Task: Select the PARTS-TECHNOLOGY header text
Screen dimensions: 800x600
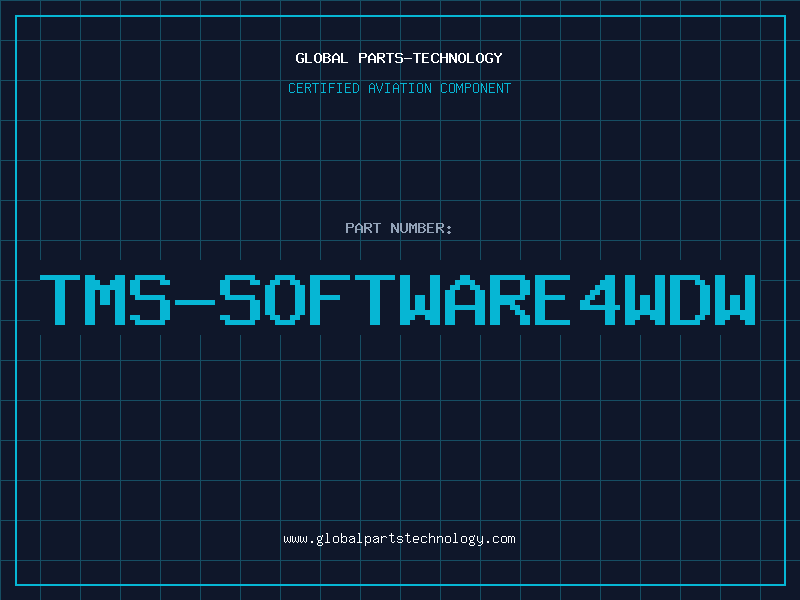Action: click(x=426, y=58)
